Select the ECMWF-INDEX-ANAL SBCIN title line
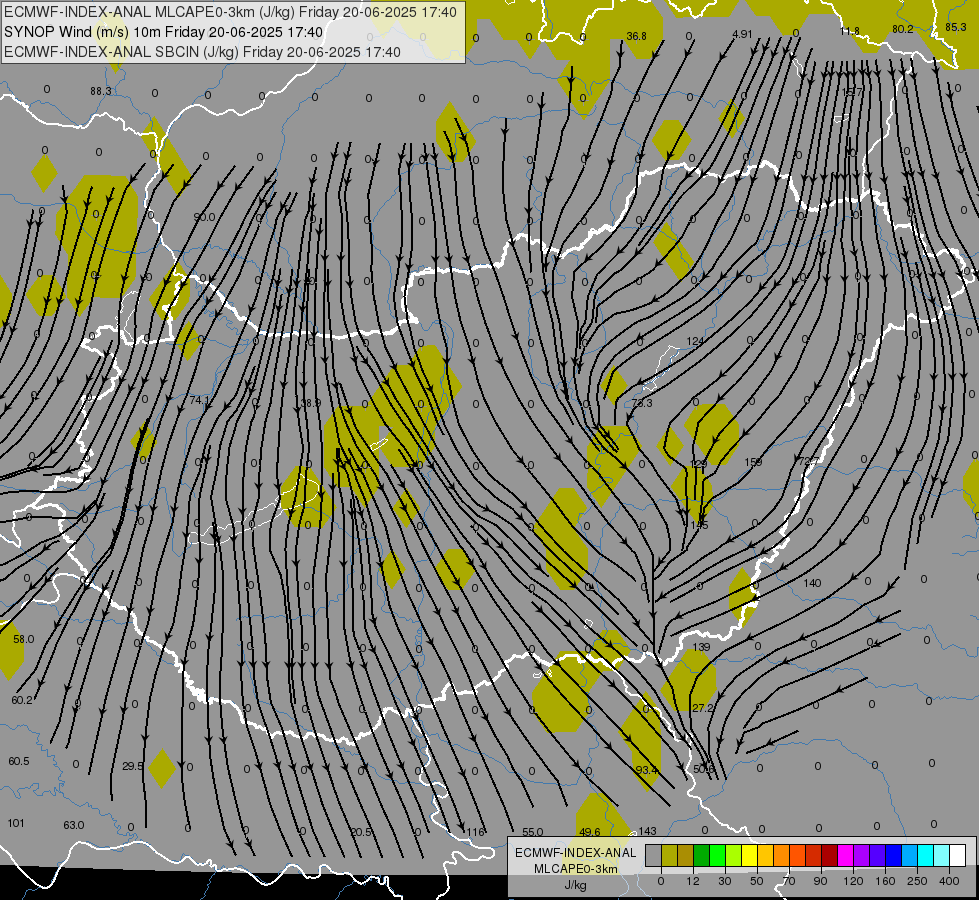The height and width of the screenshot is (900, 979). click(202, 52)
